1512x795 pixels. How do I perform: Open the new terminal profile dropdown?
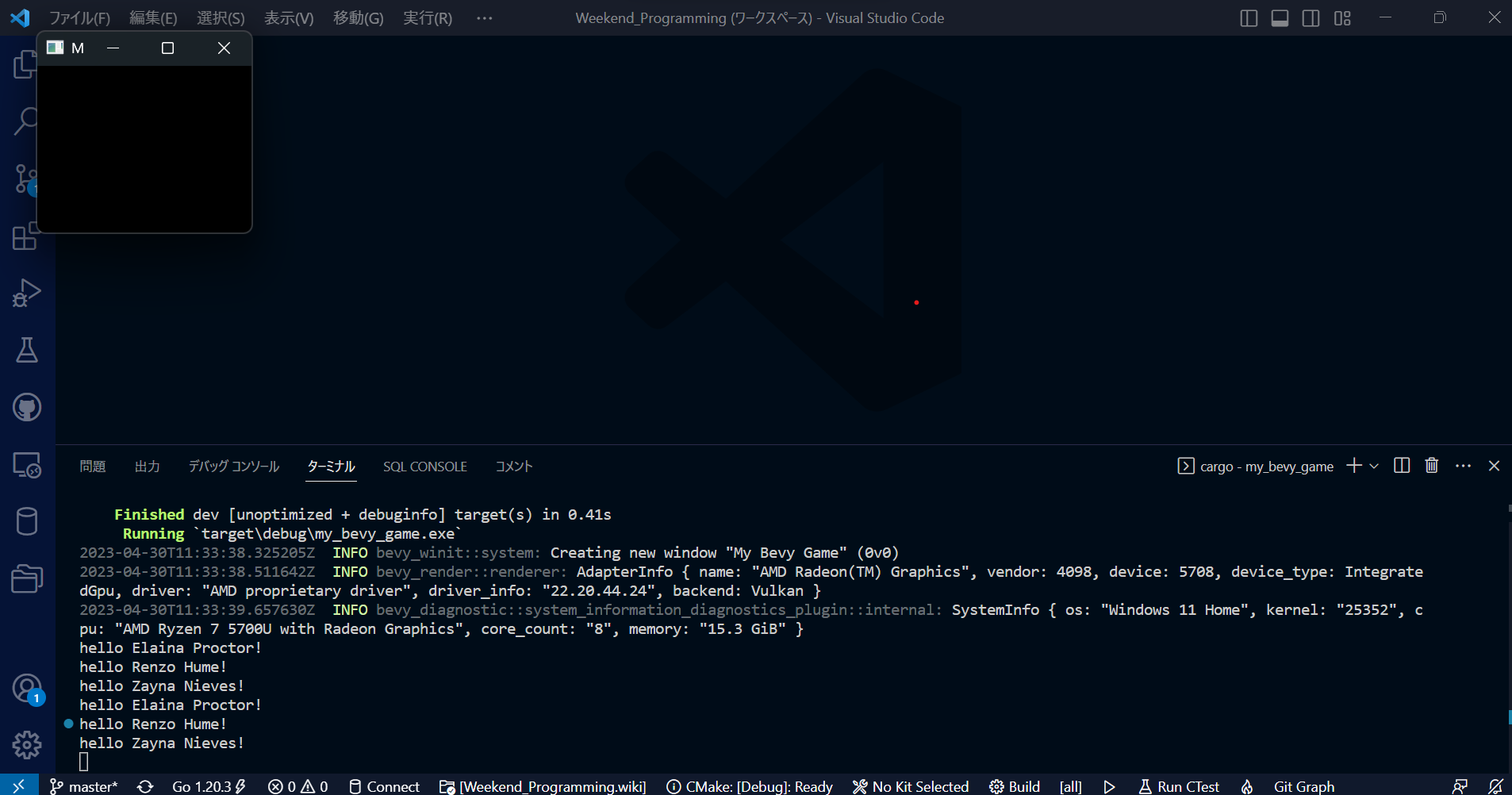(x=1374, y=466)
